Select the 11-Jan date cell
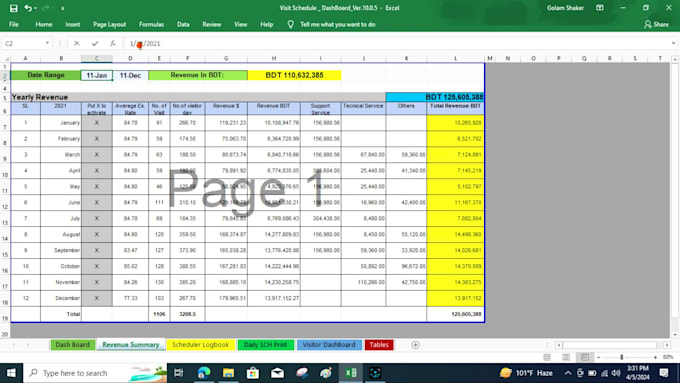This screenshot has height=383, width=680. (97, 75)
